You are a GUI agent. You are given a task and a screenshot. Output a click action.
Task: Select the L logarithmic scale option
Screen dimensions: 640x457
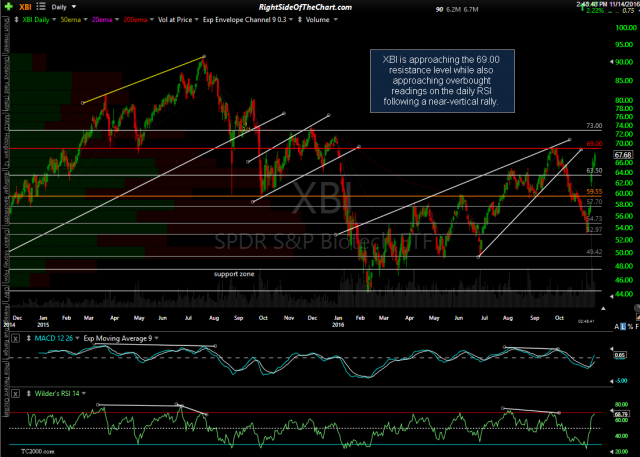(623, 327)
